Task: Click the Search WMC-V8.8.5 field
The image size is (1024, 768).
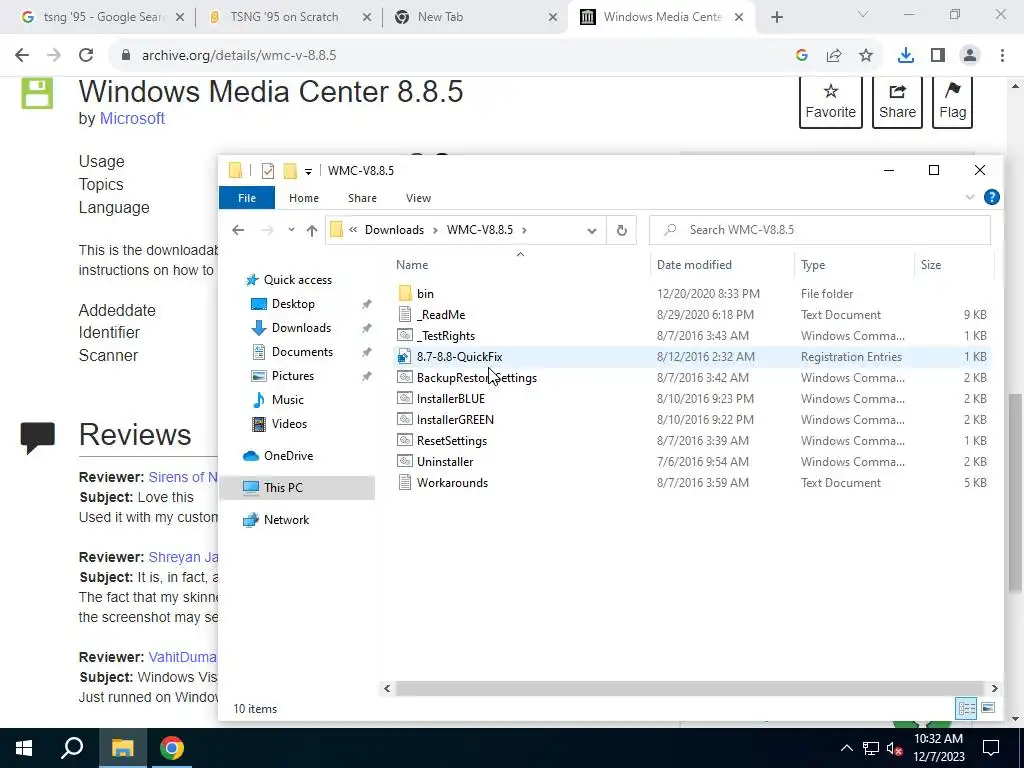Action: tap(820, 230)
